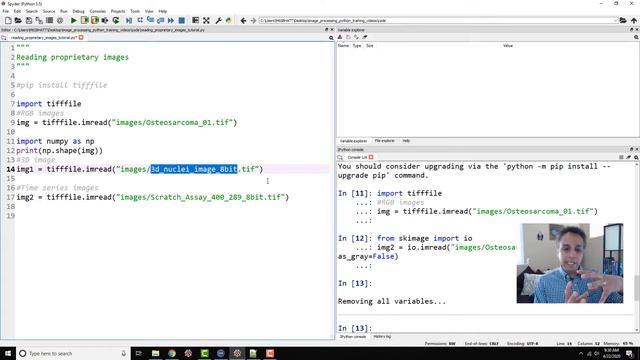Import data in Variable explorer
This screenshot has width=640, height=360.
click(x=340, y=37)
